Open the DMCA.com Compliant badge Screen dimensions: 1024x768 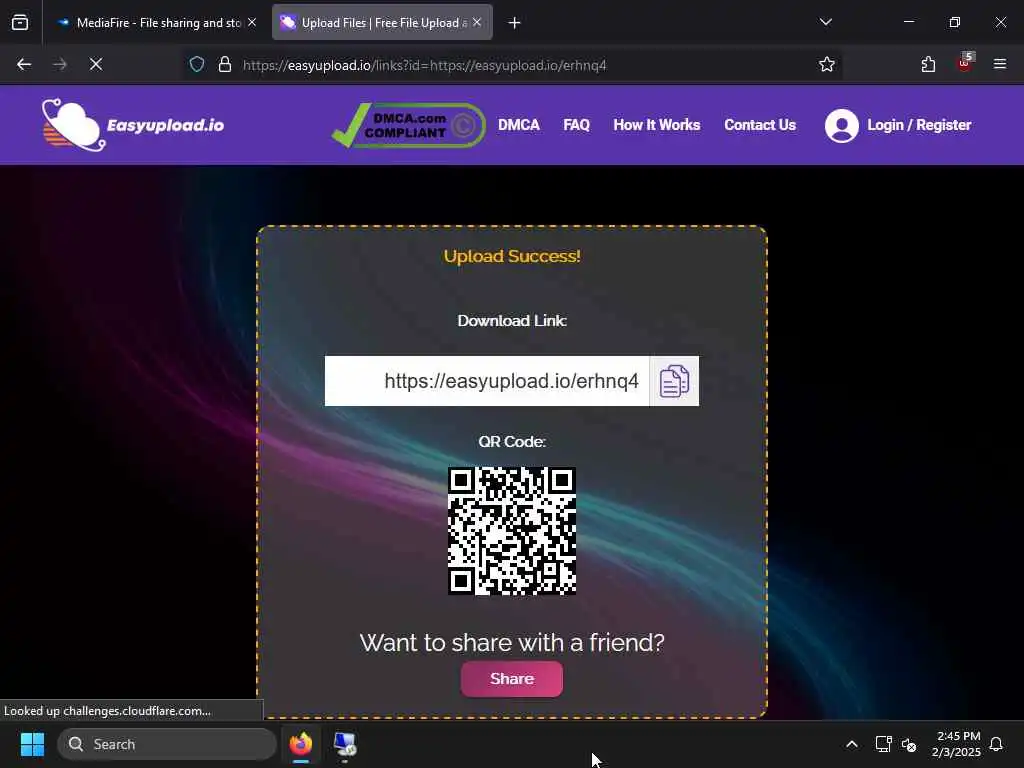pyautogui.click(x=409, y=125)
